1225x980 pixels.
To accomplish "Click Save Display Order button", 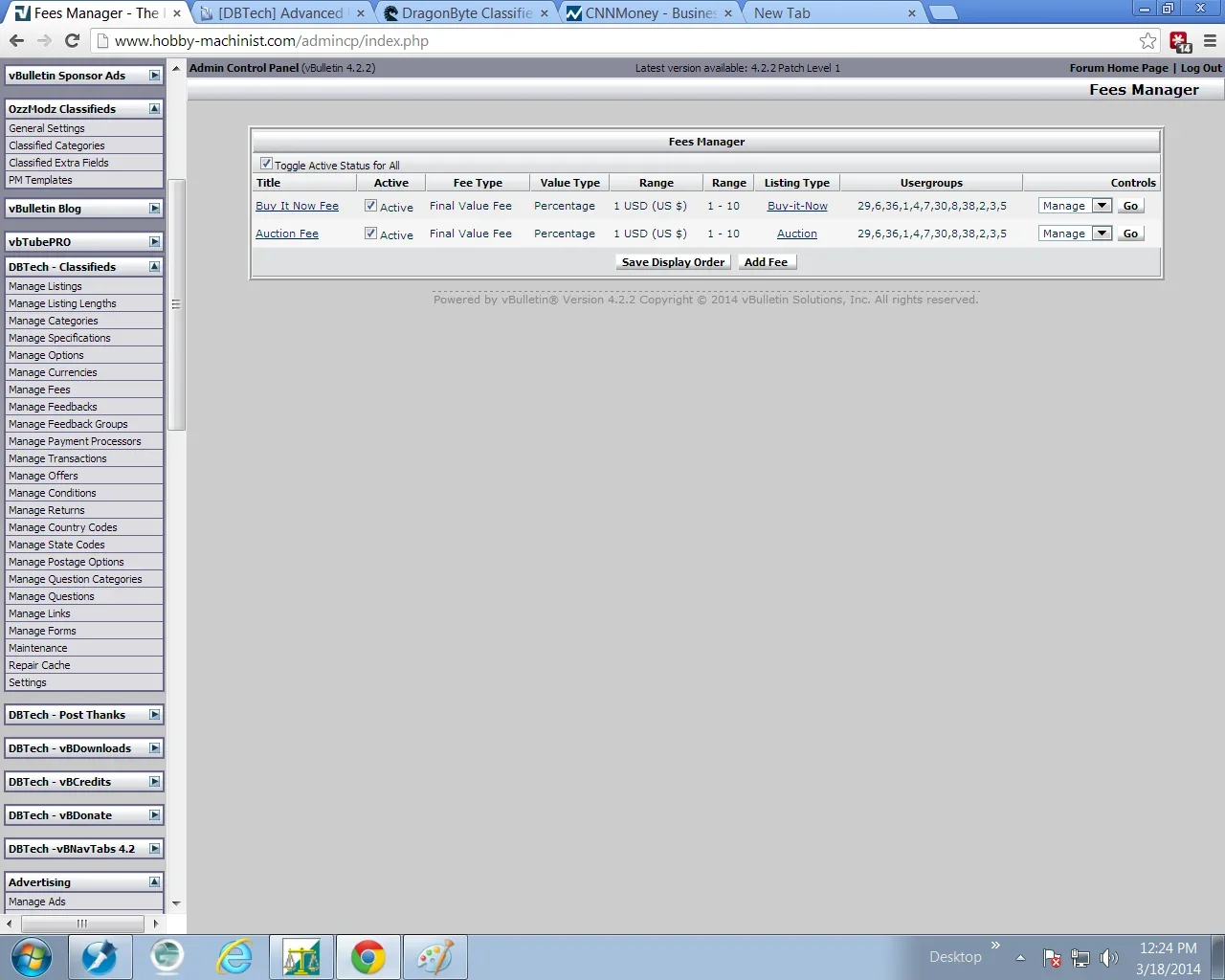I will [x=673, y=262].
